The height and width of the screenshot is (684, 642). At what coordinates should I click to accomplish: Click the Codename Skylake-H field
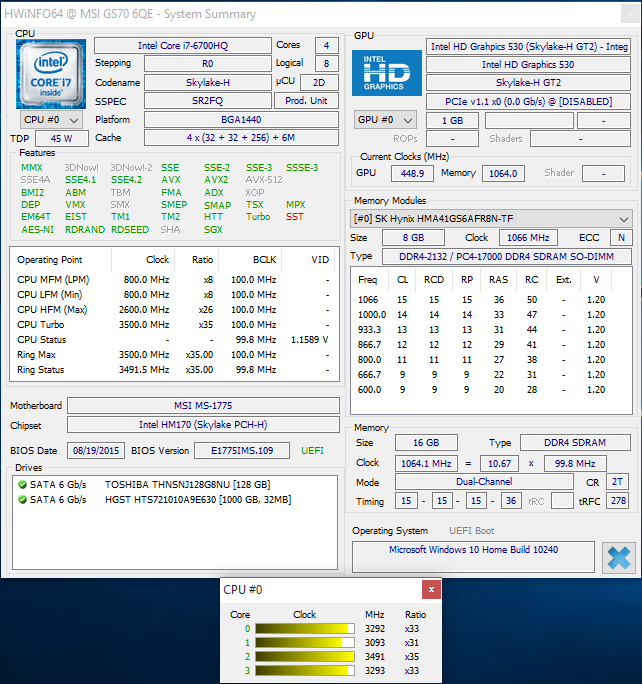208,82
